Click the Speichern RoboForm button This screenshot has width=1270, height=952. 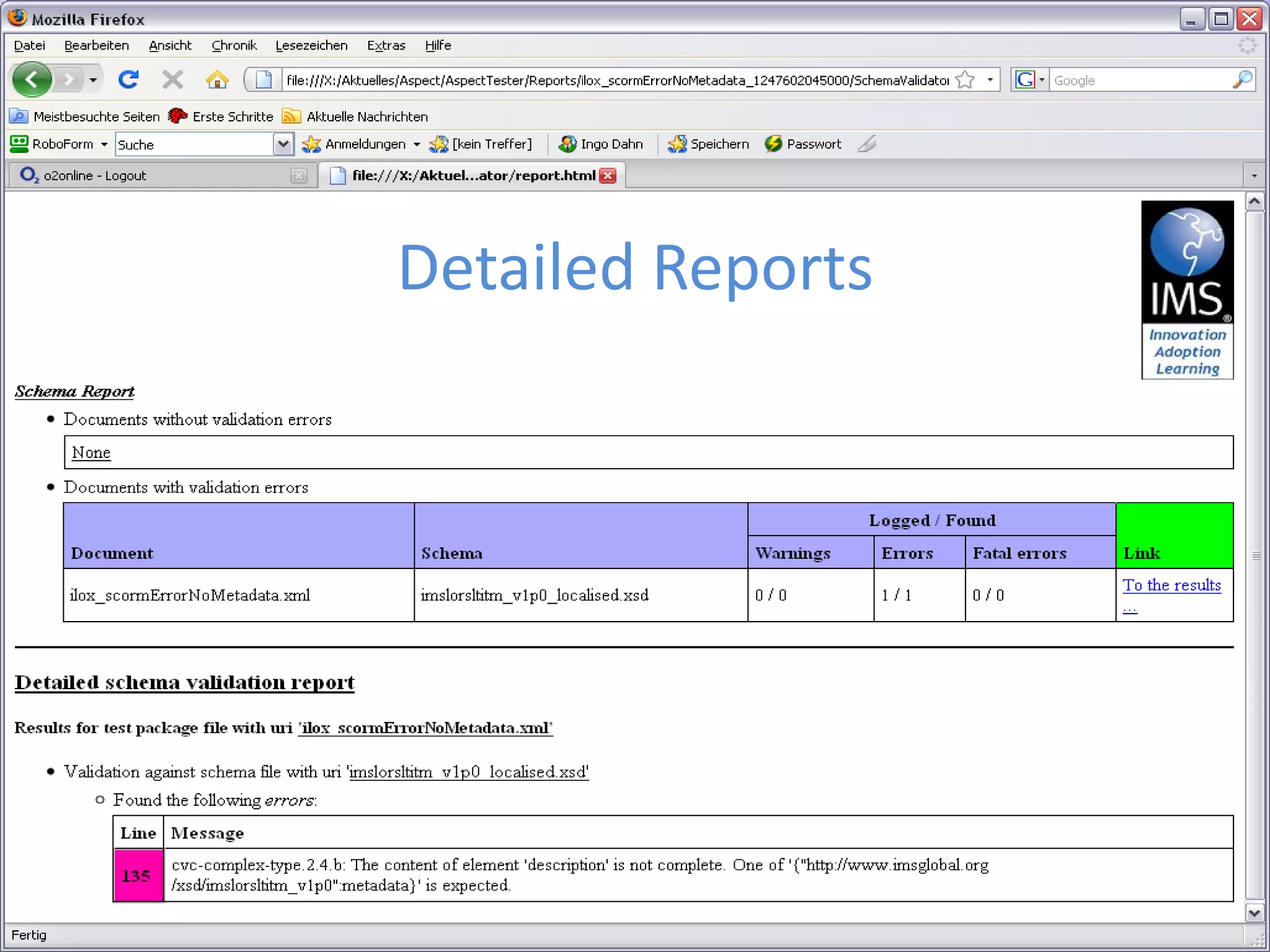tap(708, 144)
